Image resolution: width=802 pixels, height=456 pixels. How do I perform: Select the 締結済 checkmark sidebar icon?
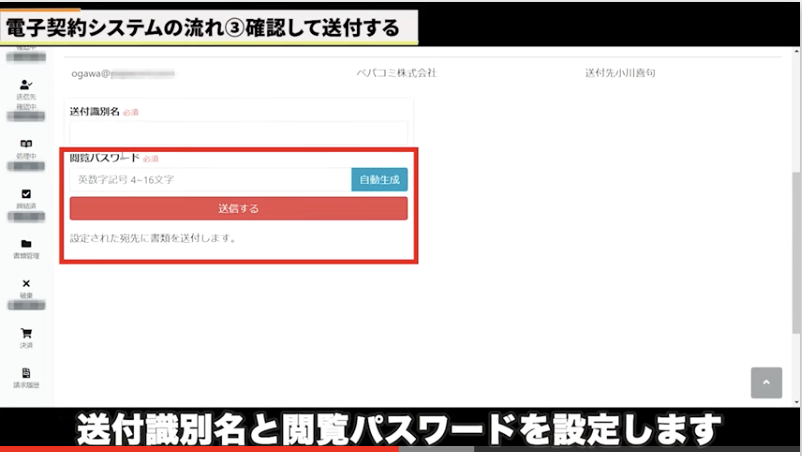26,195
